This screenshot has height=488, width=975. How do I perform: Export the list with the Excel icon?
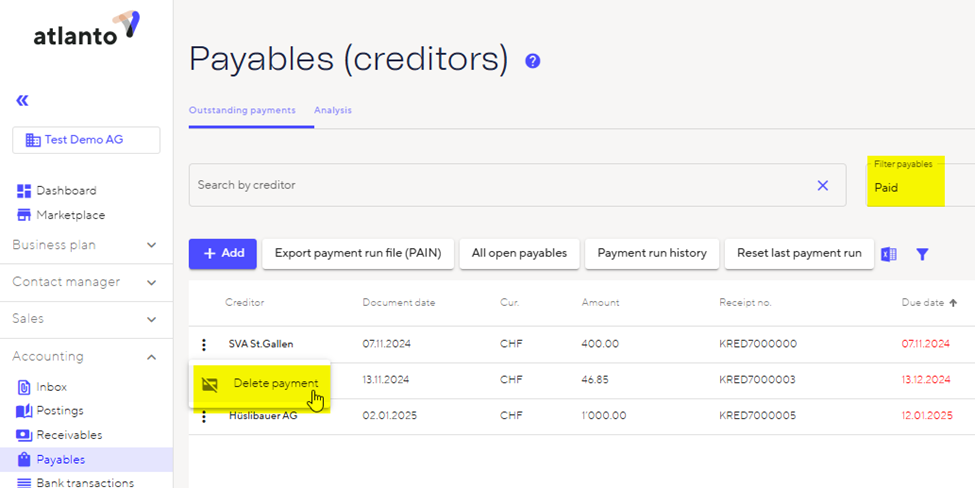[888, 254]
